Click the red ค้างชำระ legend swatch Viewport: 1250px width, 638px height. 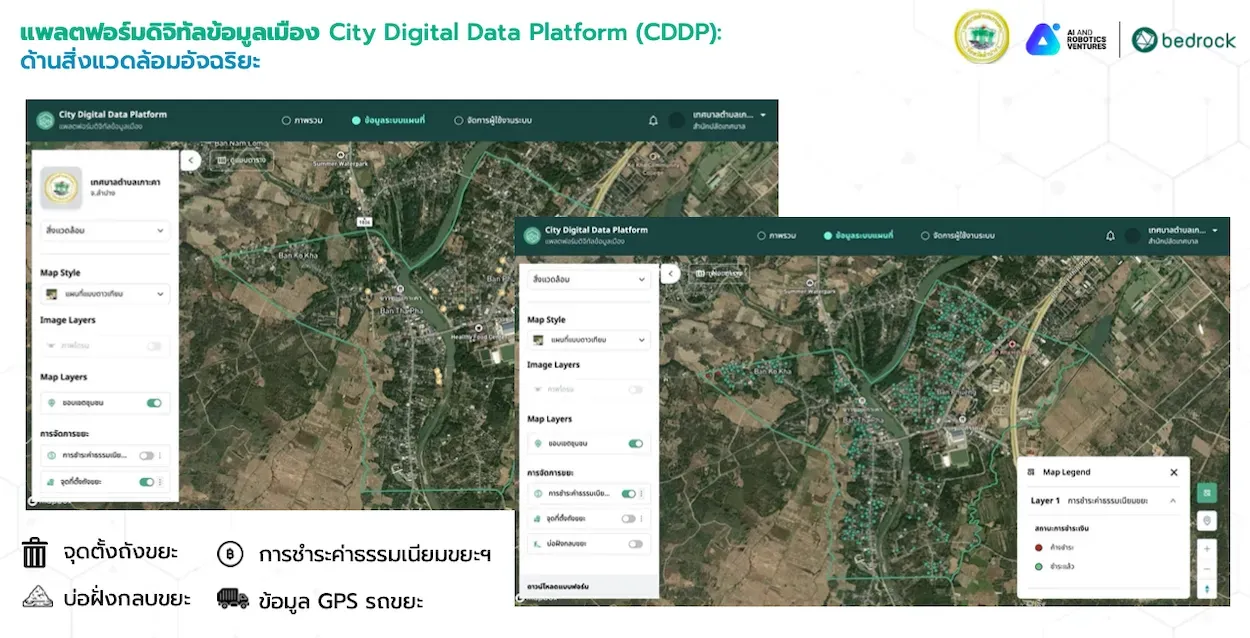(x=1039, y=547)
